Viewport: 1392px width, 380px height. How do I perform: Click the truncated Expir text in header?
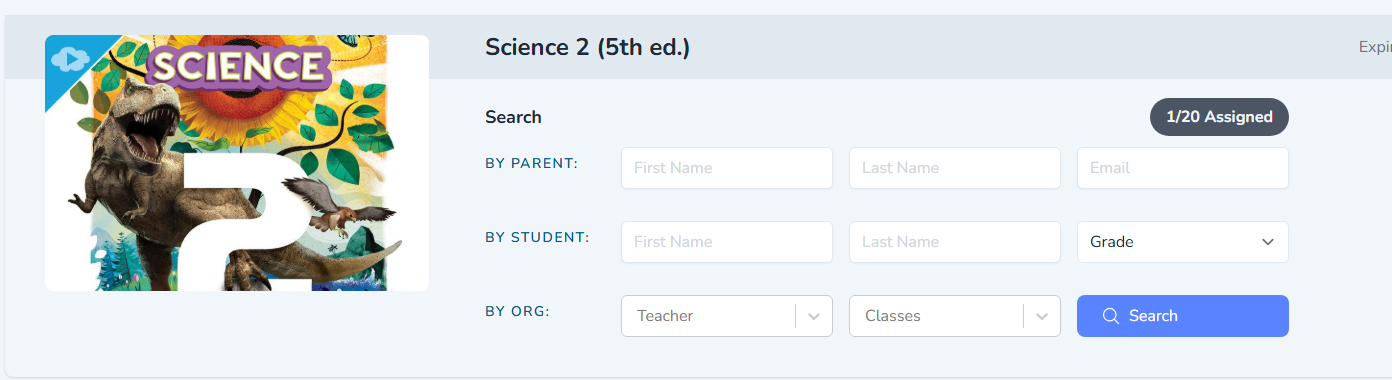pyautogui.click(x=1375, y=47)
